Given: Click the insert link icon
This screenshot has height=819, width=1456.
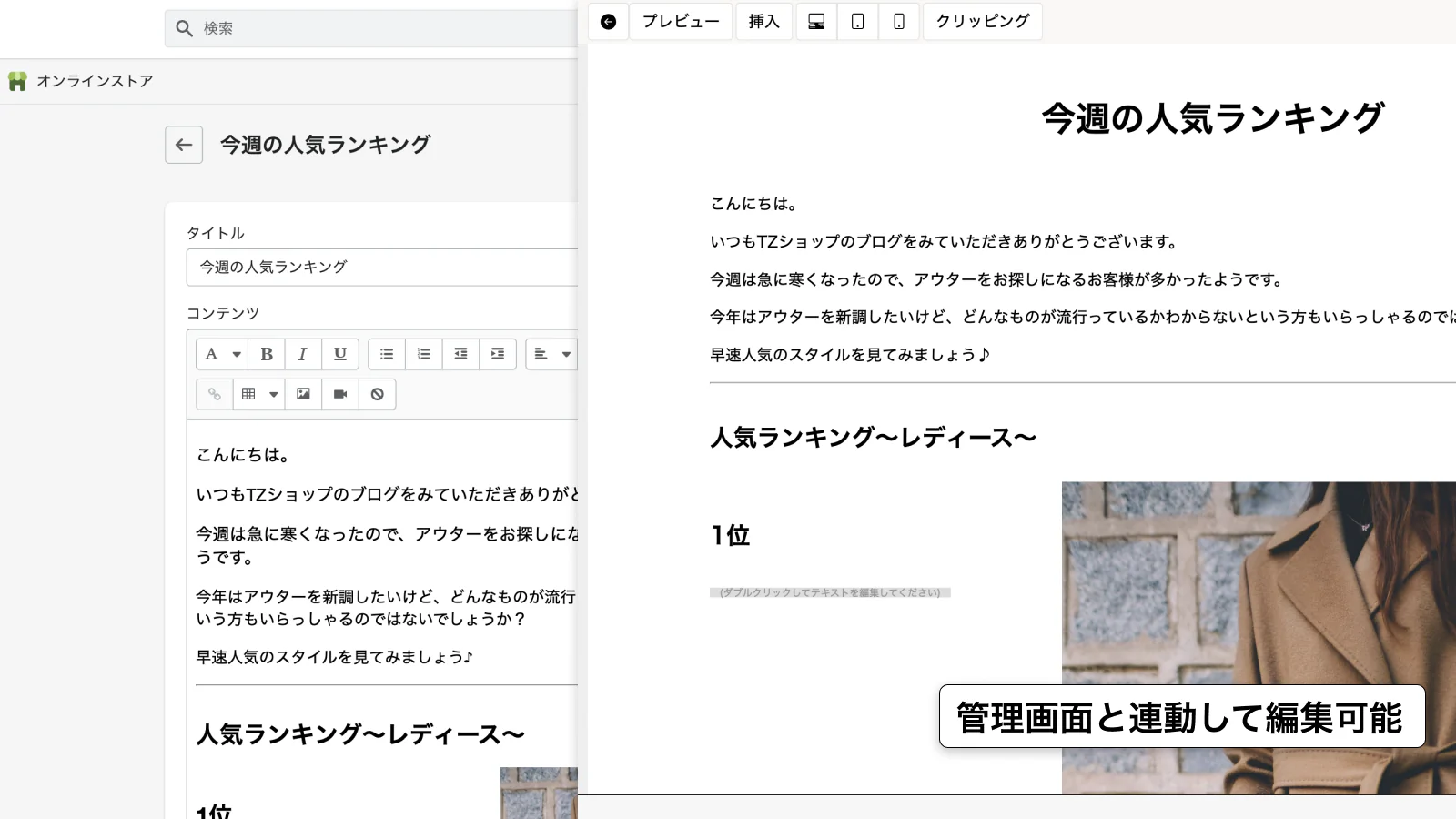Looking at the screenshot, I should coord(215,394).
